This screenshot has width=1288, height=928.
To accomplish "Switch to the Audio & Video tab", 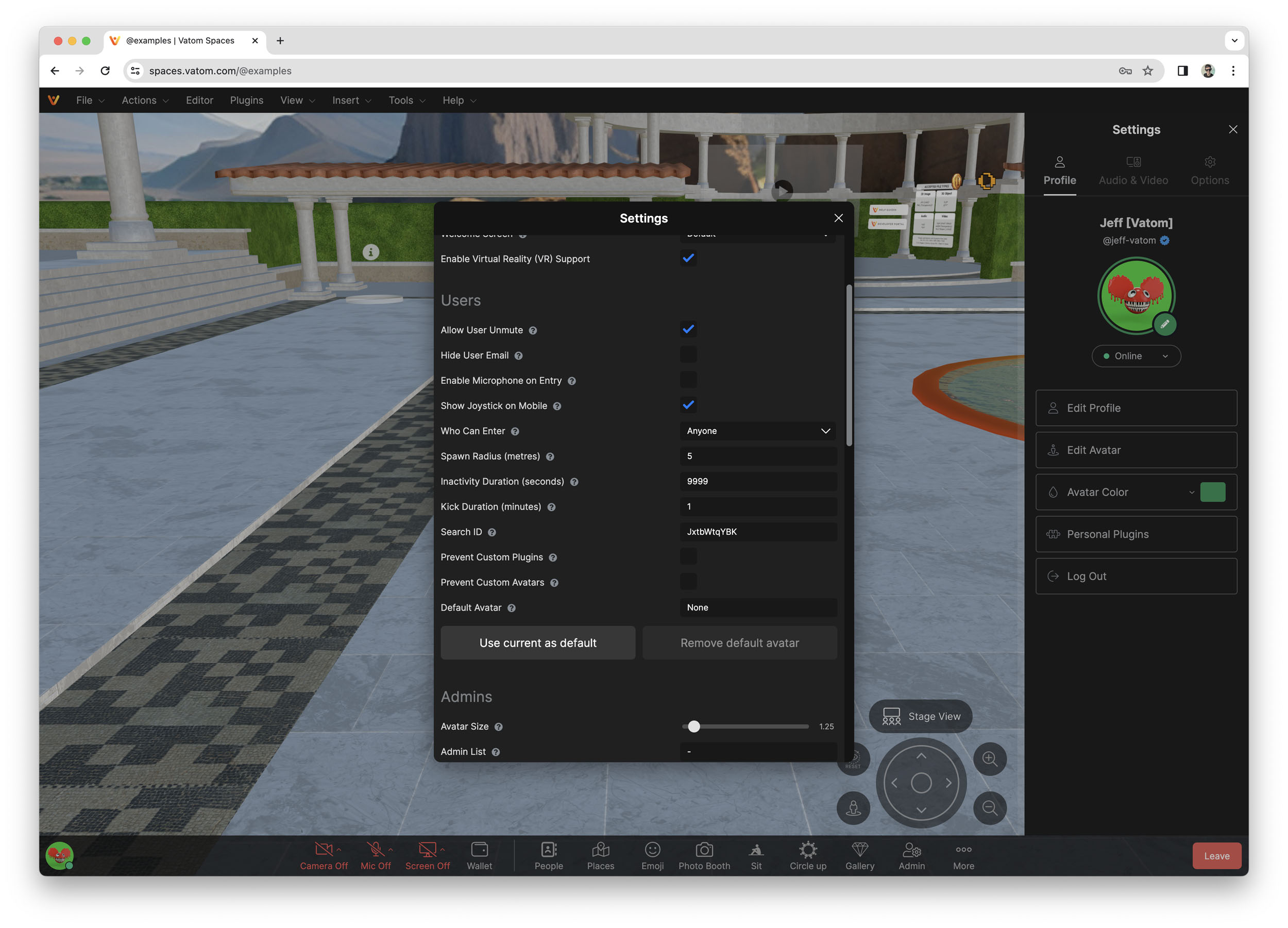I will [1133, 172].
